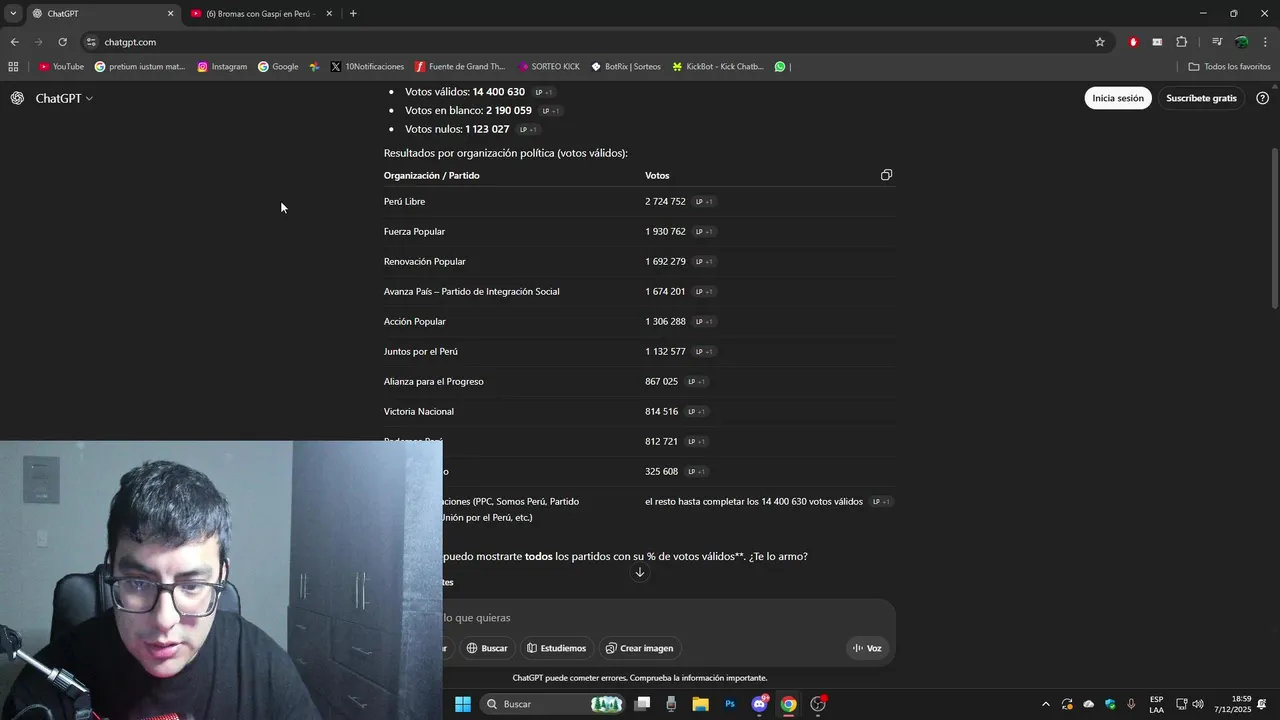Click the page vertical scrollbar
This screenshot has width=1280, height=720.
1274,228
